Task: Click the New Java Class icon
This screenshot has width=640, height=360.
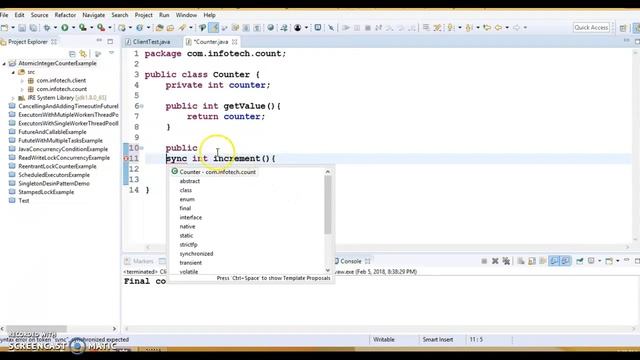Action: pos(140,28)
